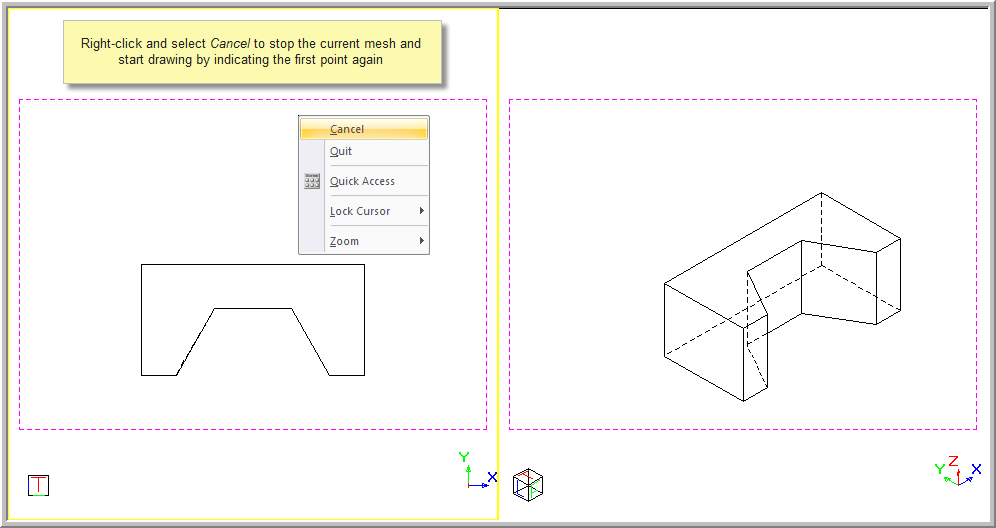
Task: Open Quick Access from the context menu
Action: tap(362, 181)
